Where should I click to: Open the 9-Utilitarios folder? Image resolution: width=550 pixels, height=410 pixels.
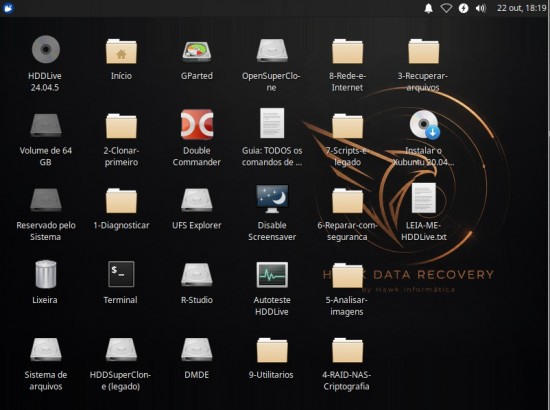click(x=272, y=350)
